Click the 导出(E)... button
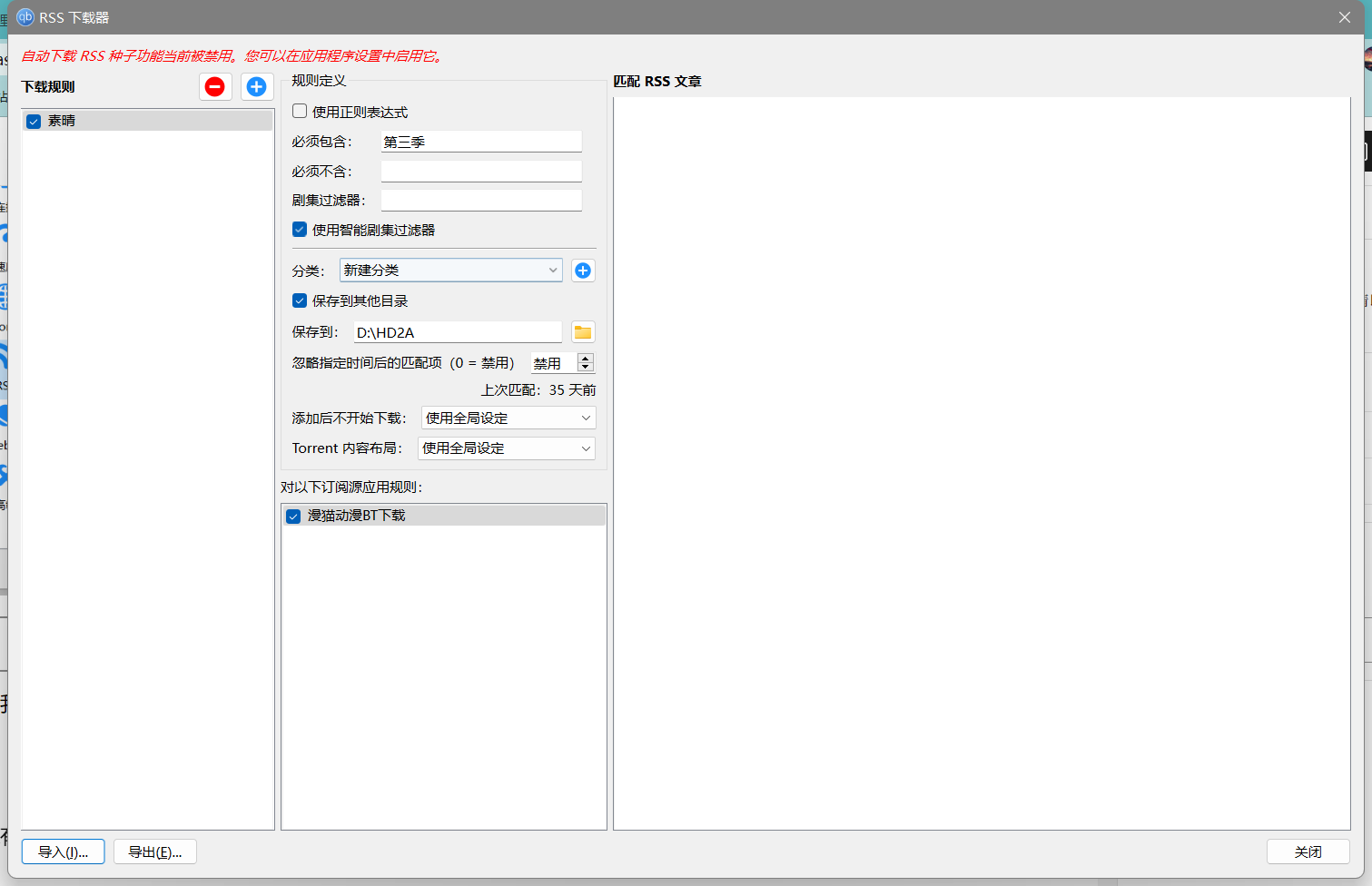Image resolution: width=1372 pixels, height=886 pixels. pos(155,852)
